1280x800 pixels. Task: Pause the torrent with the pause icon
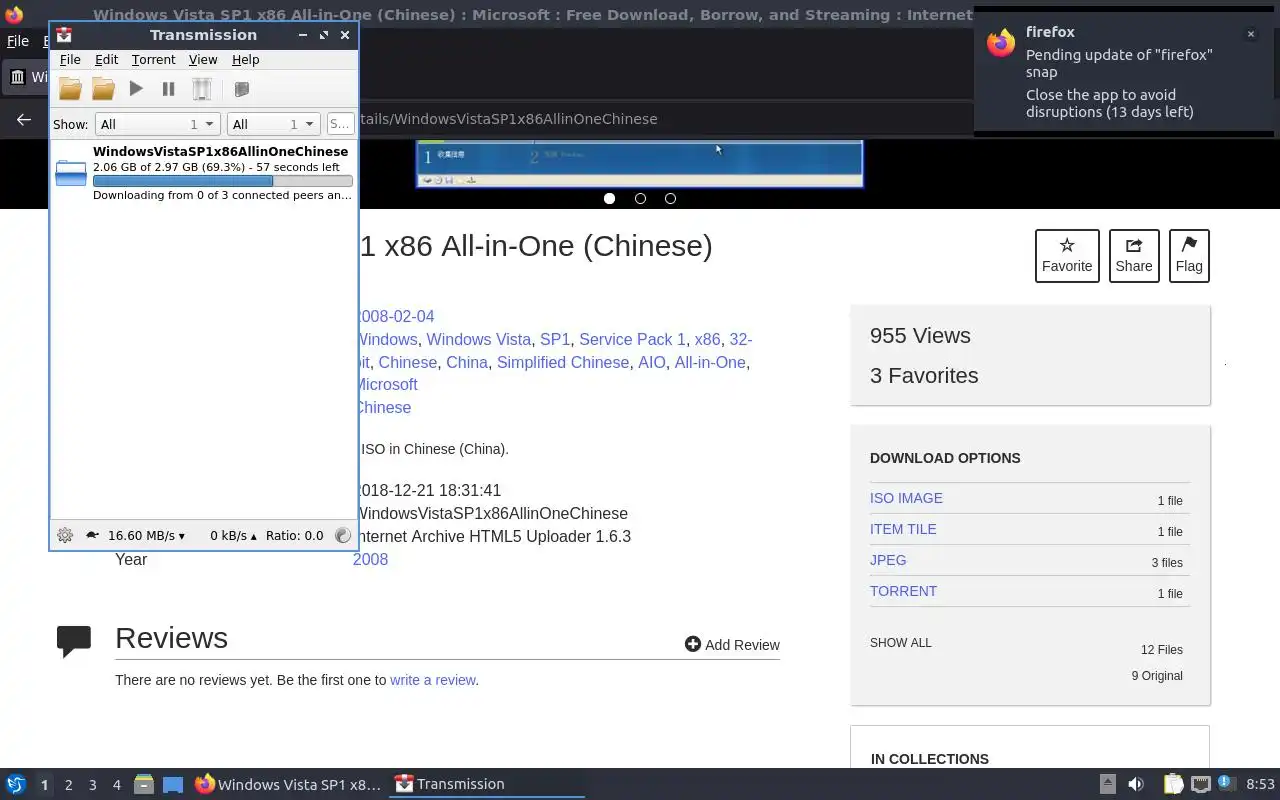[x=168, y=89]
